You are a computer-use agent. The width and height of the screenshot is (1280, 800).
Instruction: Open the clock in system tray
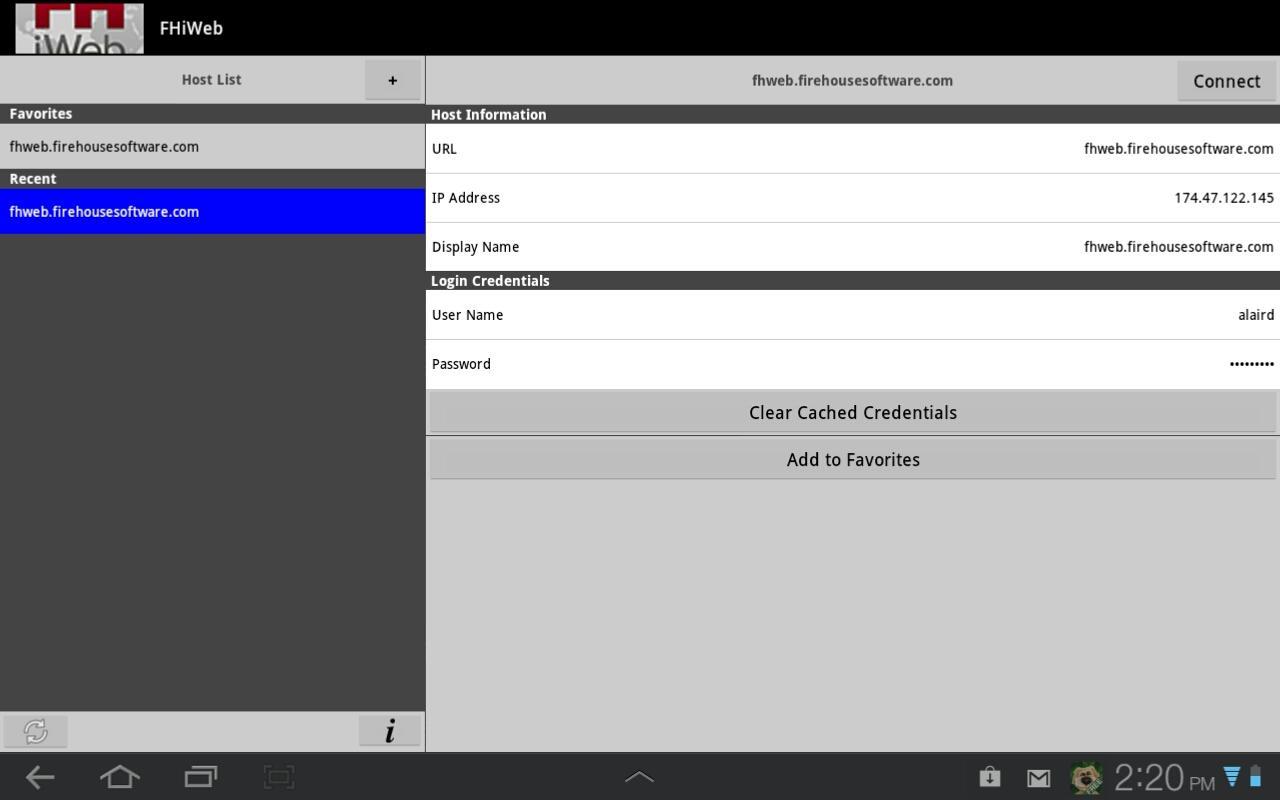(1164, 777)
